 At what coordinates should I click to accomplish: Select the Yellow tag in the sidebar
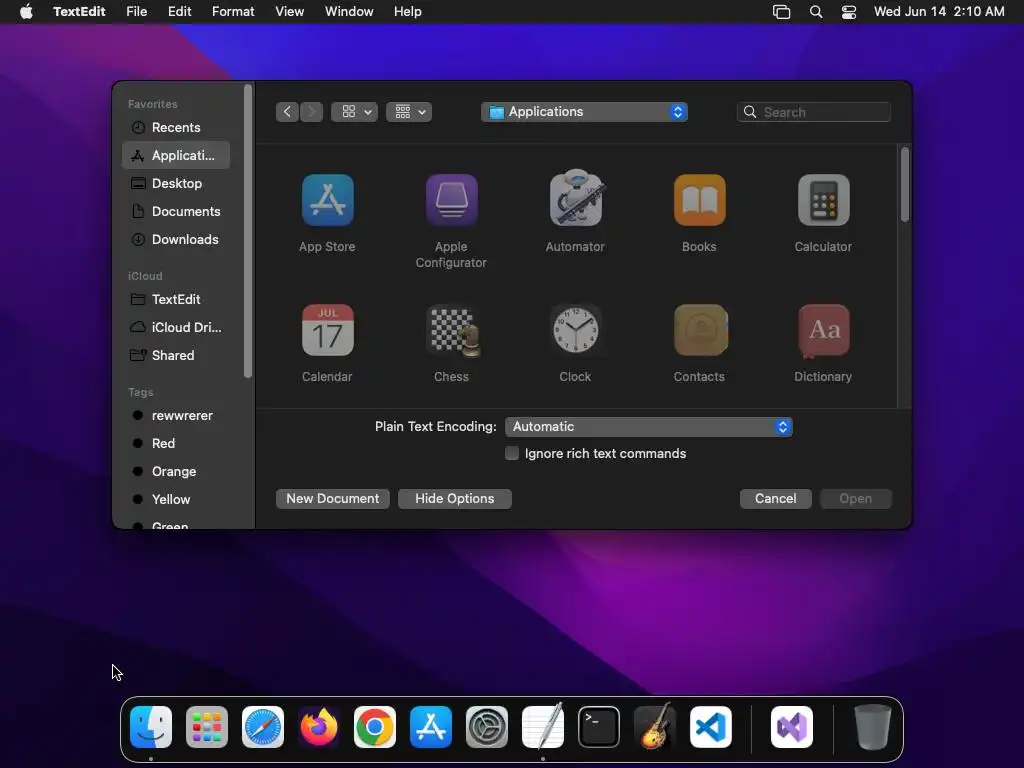coord(176,500)
